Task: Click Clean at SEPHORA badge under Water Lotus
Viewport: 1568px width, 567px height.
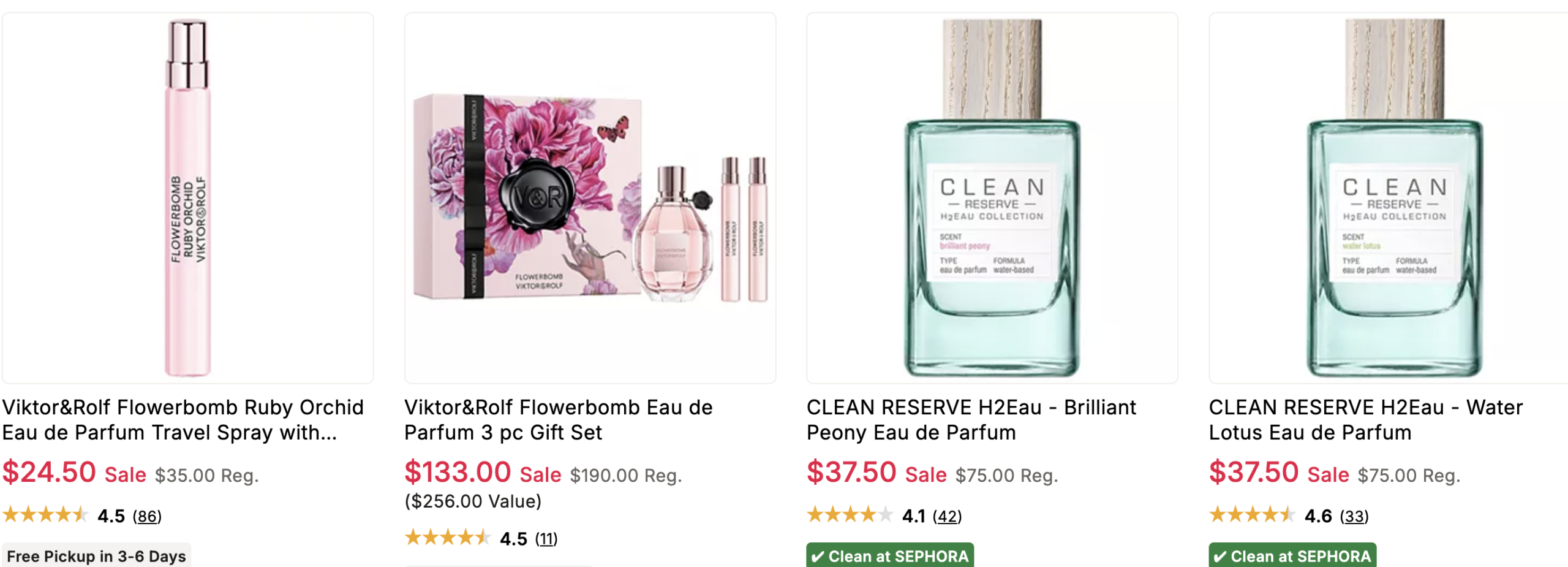Action: (1292, 556)
